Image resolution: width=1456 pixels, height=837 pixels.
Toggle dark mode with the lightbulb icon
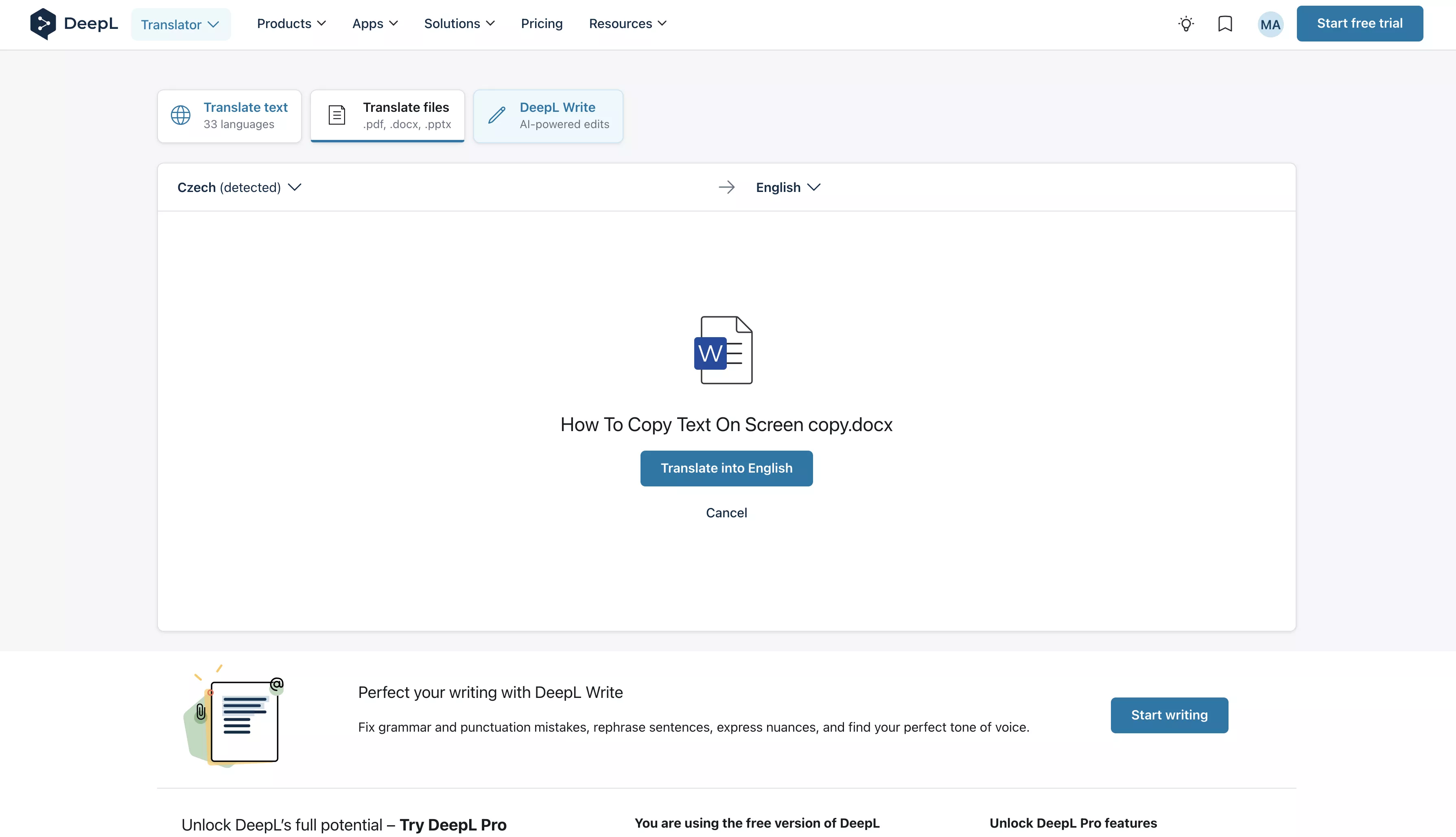tap(1186, 24)
